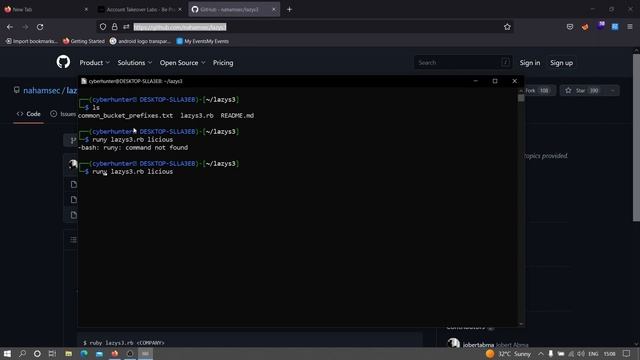Open the Pricing page link

223,62
